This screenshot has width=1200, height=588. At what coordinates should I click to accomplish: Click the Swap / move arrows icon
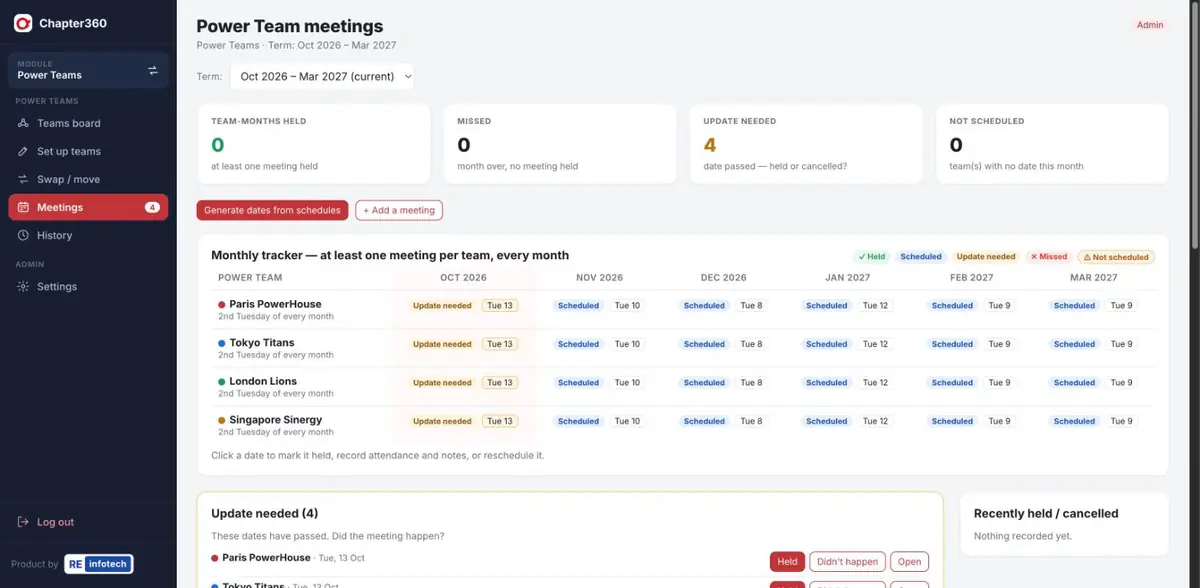click(24, 179)
